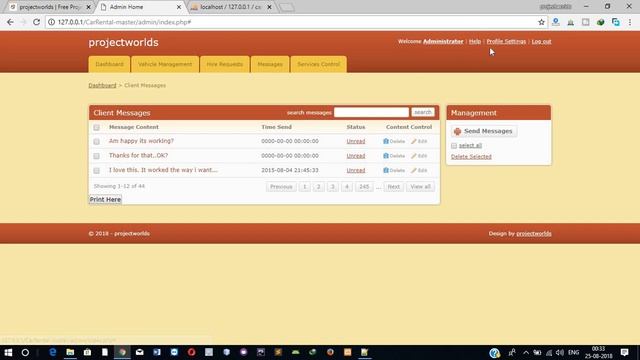Image resolution: width=640 pixels, height=360 pixels.
Task: Close the 'Admin Home' browser tab
Action: click(179, 7)
